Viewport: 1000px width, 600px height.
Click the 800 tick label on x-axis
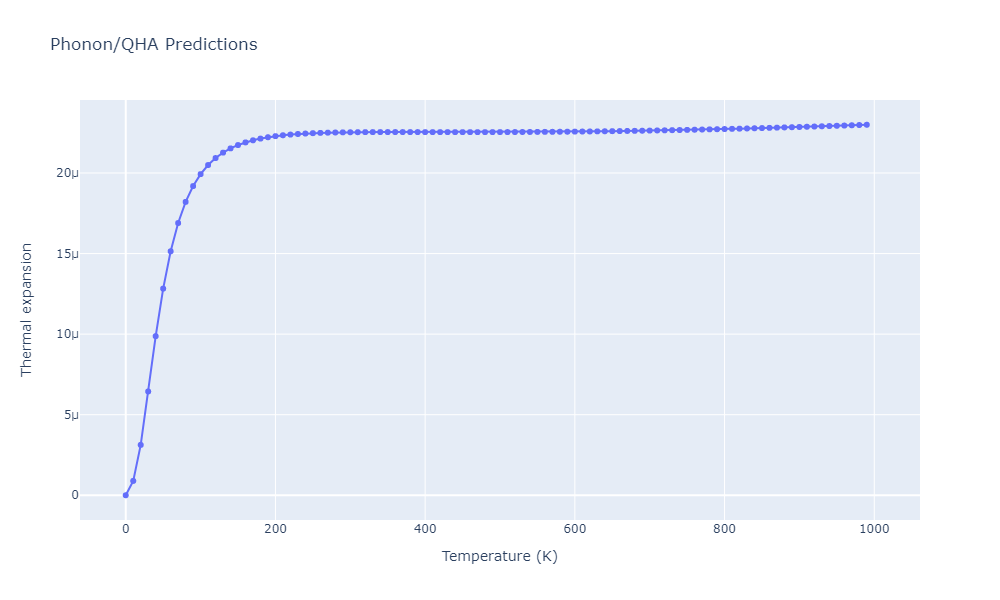(724, 529)
